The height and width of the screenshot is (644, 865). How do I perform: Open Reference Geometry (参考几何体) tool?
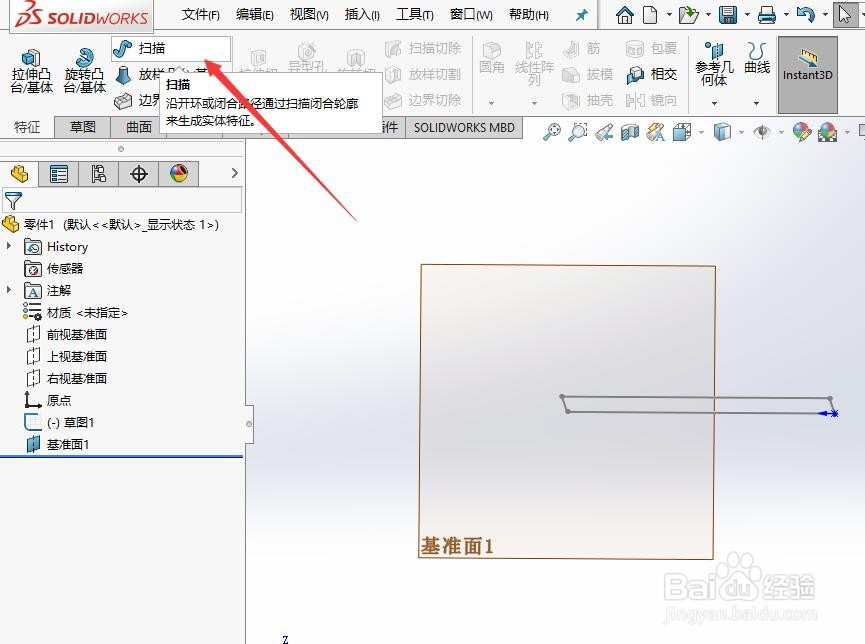pos(714,64)
